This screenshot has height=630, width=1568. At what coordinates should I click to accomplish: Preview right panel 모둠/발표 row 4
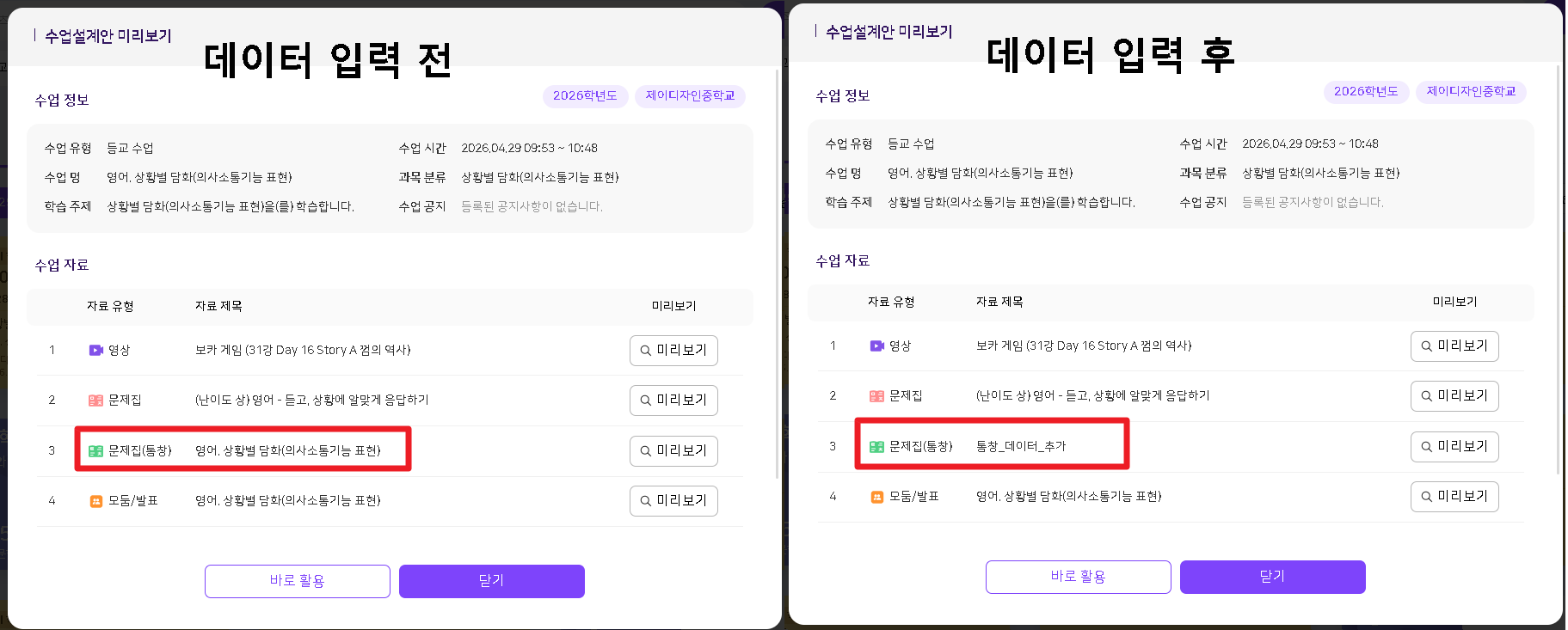point(1454,496)
